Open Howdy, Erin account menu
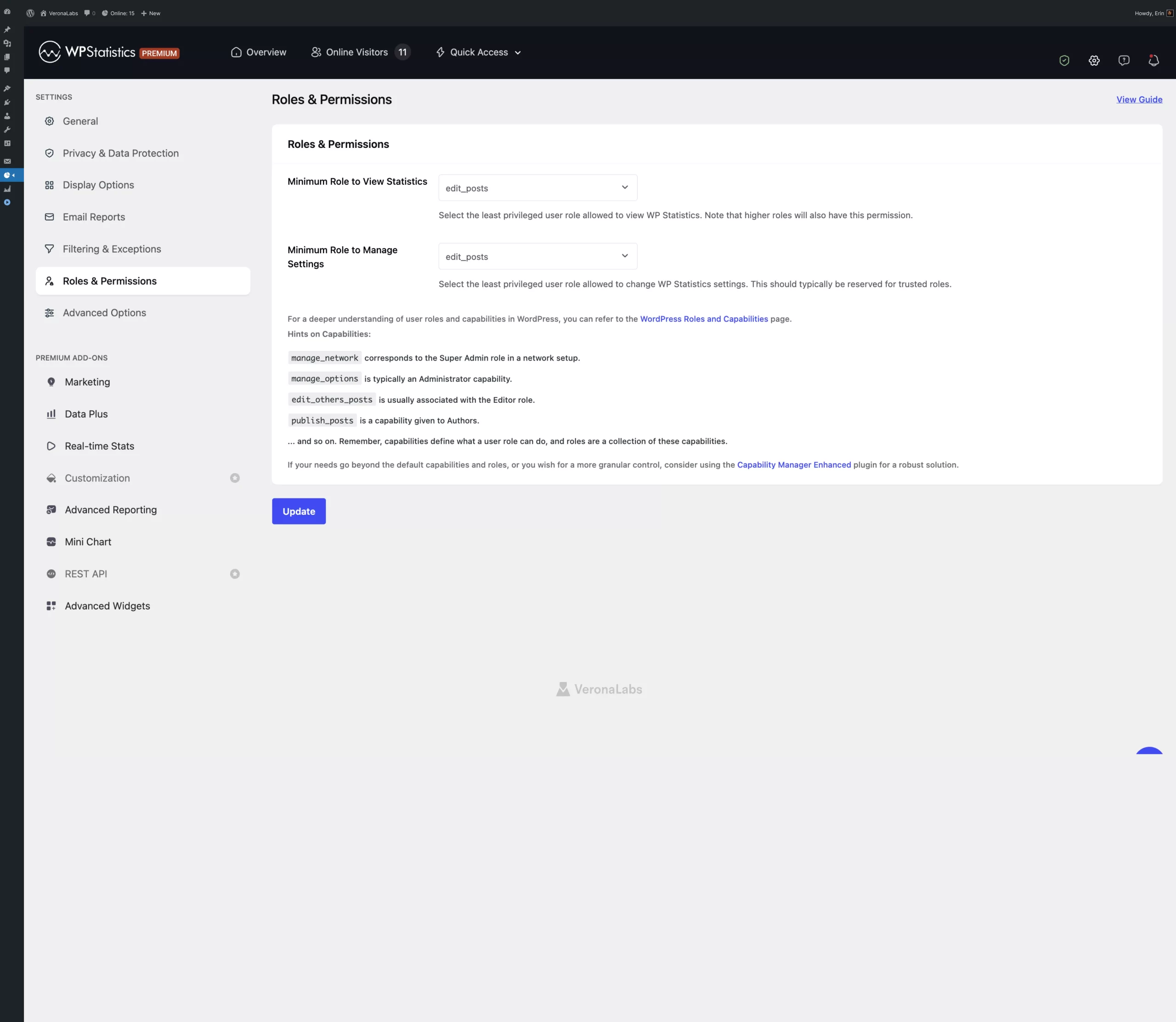This screenshot has height=1022, width=1176. tap(1153, 13)
